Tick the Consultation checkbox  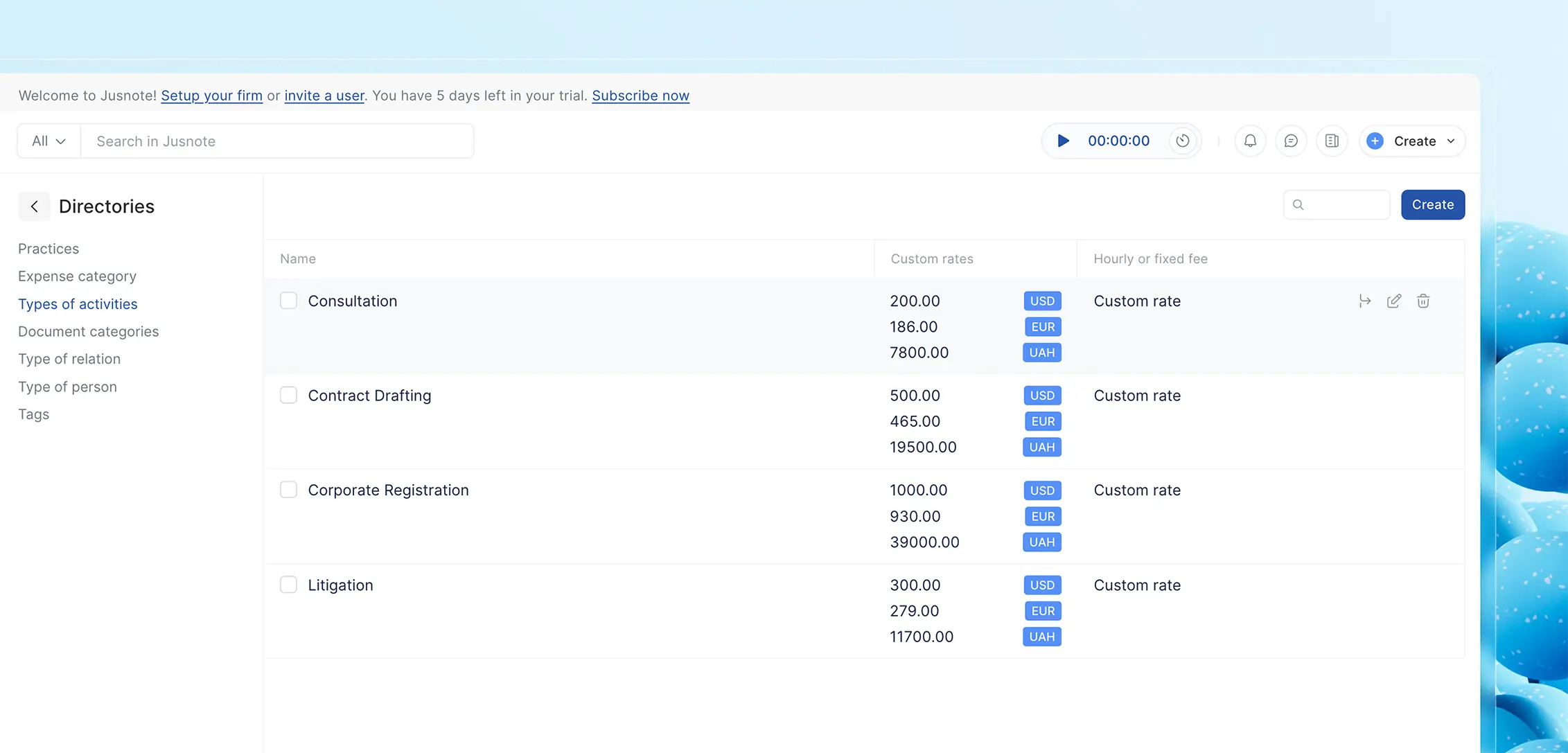pos(288,301)
